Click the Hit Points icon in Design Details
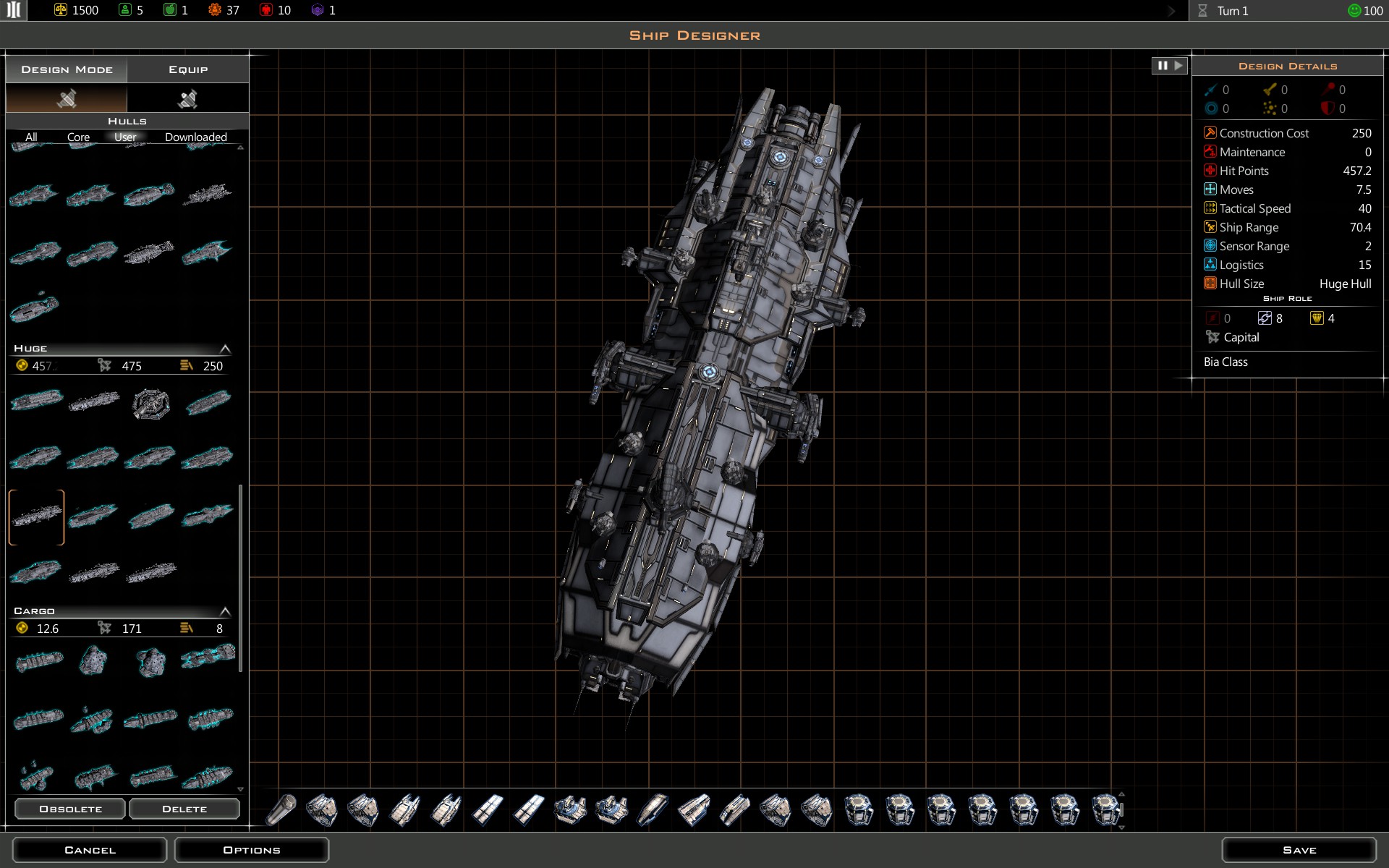The height and width of the screenshot is (868, 1389). point(1210,170)
